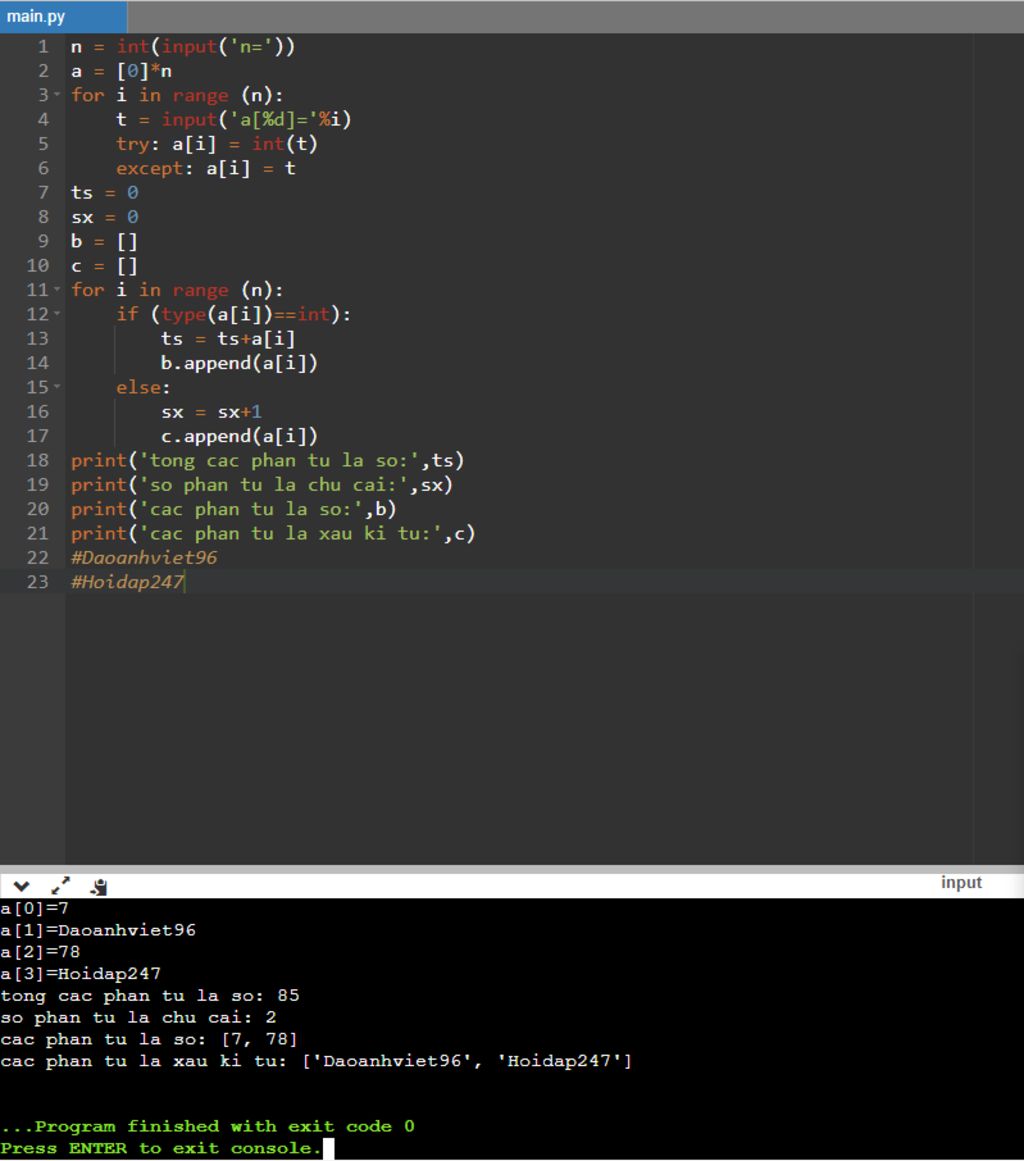Click console line 'so phan tu la chu cai: 2'

coord(138,1017)
